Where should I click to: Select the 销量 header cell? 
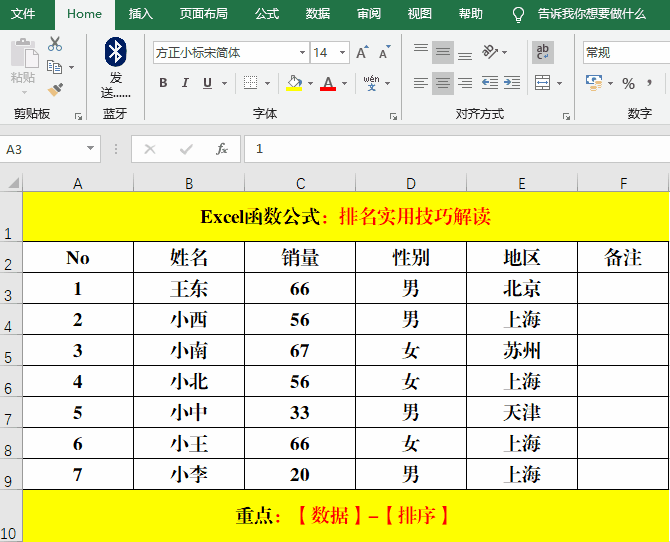coord(300,257)
